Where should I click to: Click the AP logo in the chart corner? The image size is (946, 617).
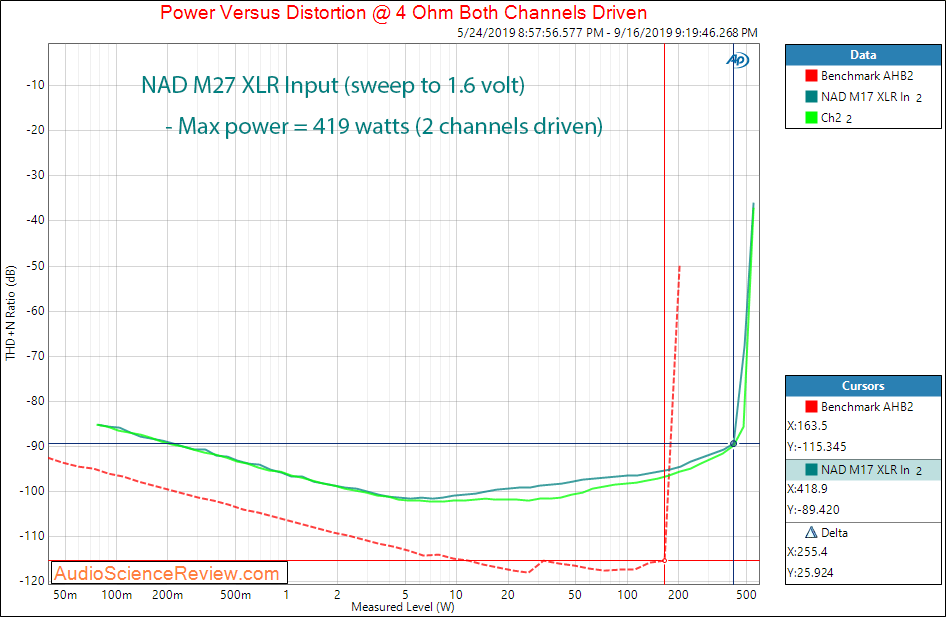(x=737, y=60)
